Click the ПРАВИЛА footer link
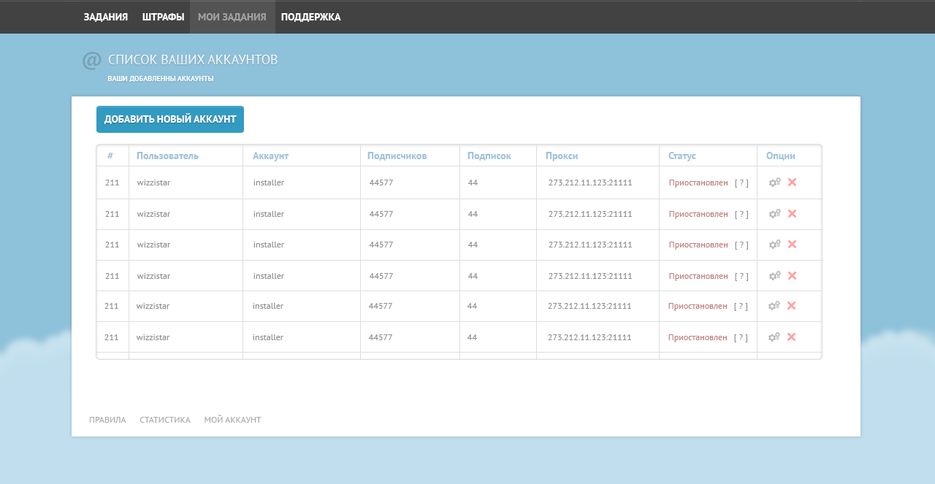Viewport: 935px width, 484px height. point(107,420)
